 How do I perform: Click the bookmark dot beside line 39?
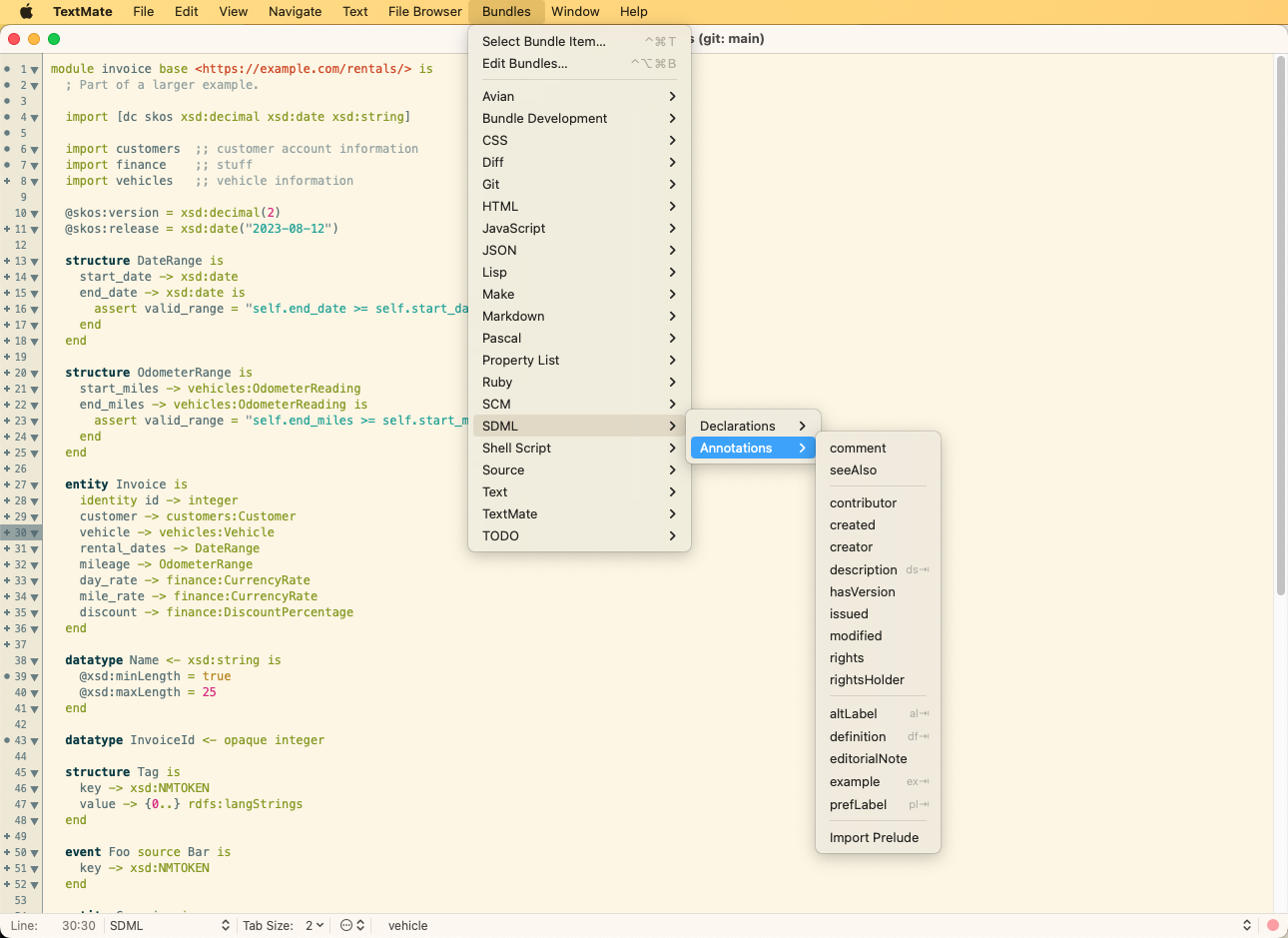point(7,676)
